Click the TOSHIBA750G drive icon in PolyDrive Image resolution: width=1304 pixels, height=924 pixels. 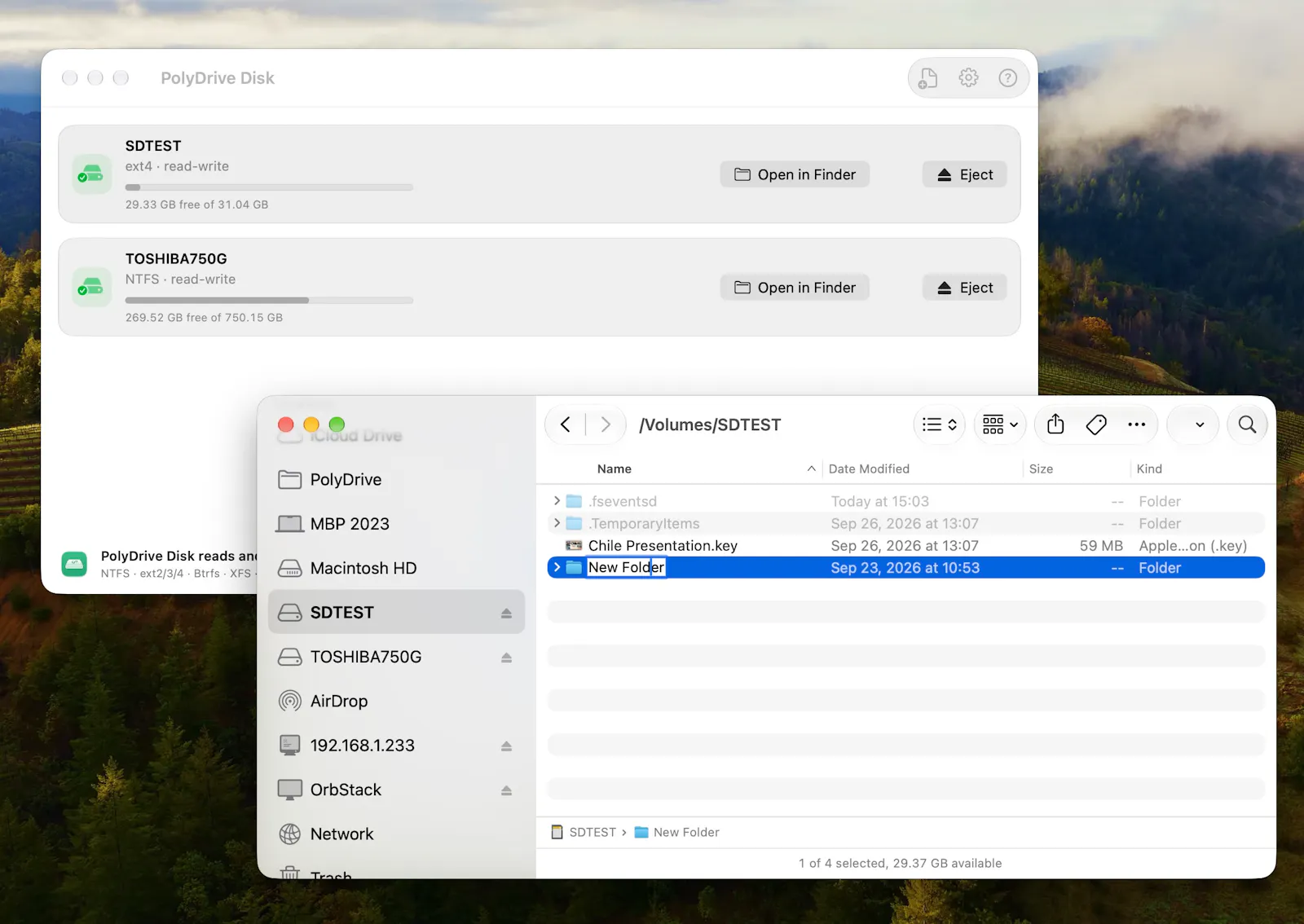pyautogui.click(x=91, y=287)
